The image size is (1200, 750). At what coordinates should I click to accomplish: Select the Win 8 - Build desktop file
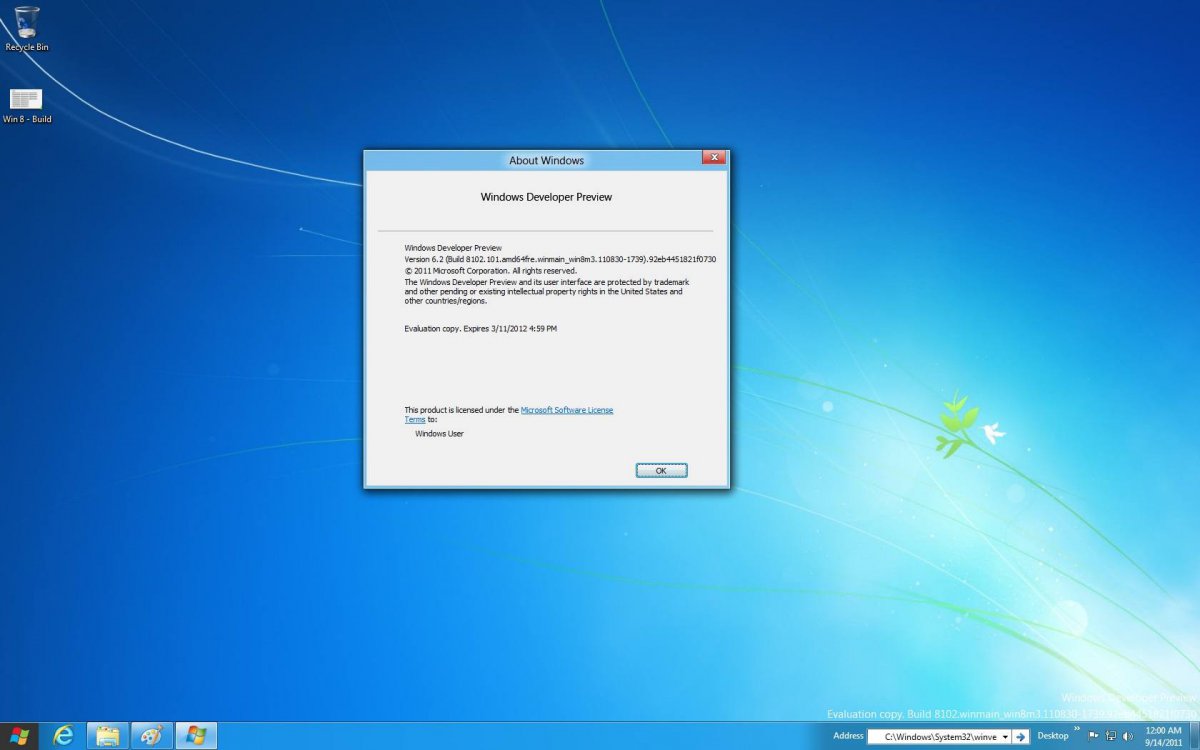click(x=27, y=105)
